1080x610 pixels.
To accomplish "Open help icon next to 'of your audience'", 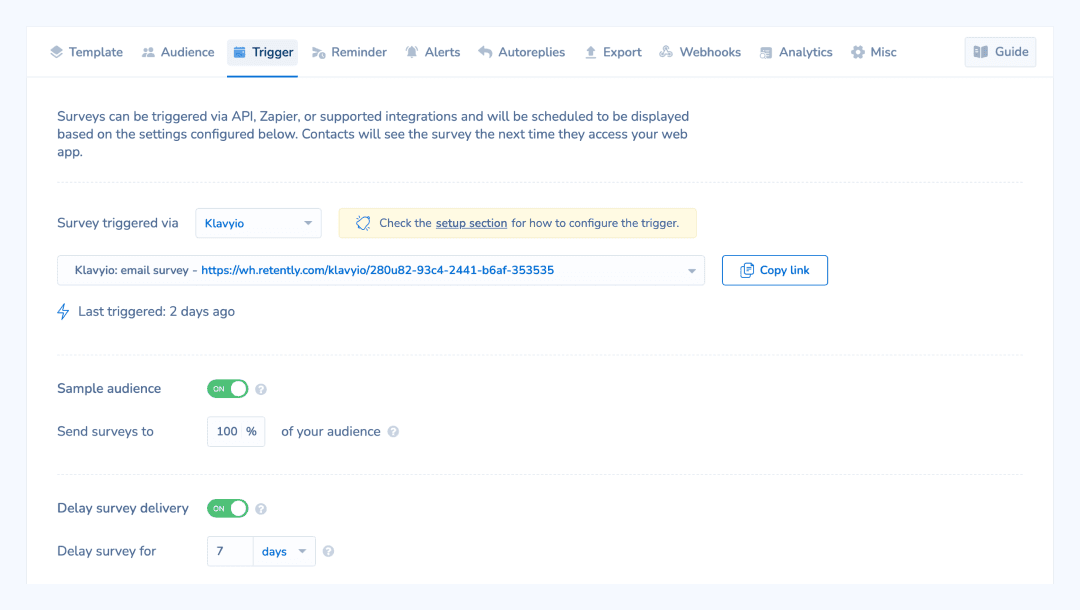I will tap(393, 432).
